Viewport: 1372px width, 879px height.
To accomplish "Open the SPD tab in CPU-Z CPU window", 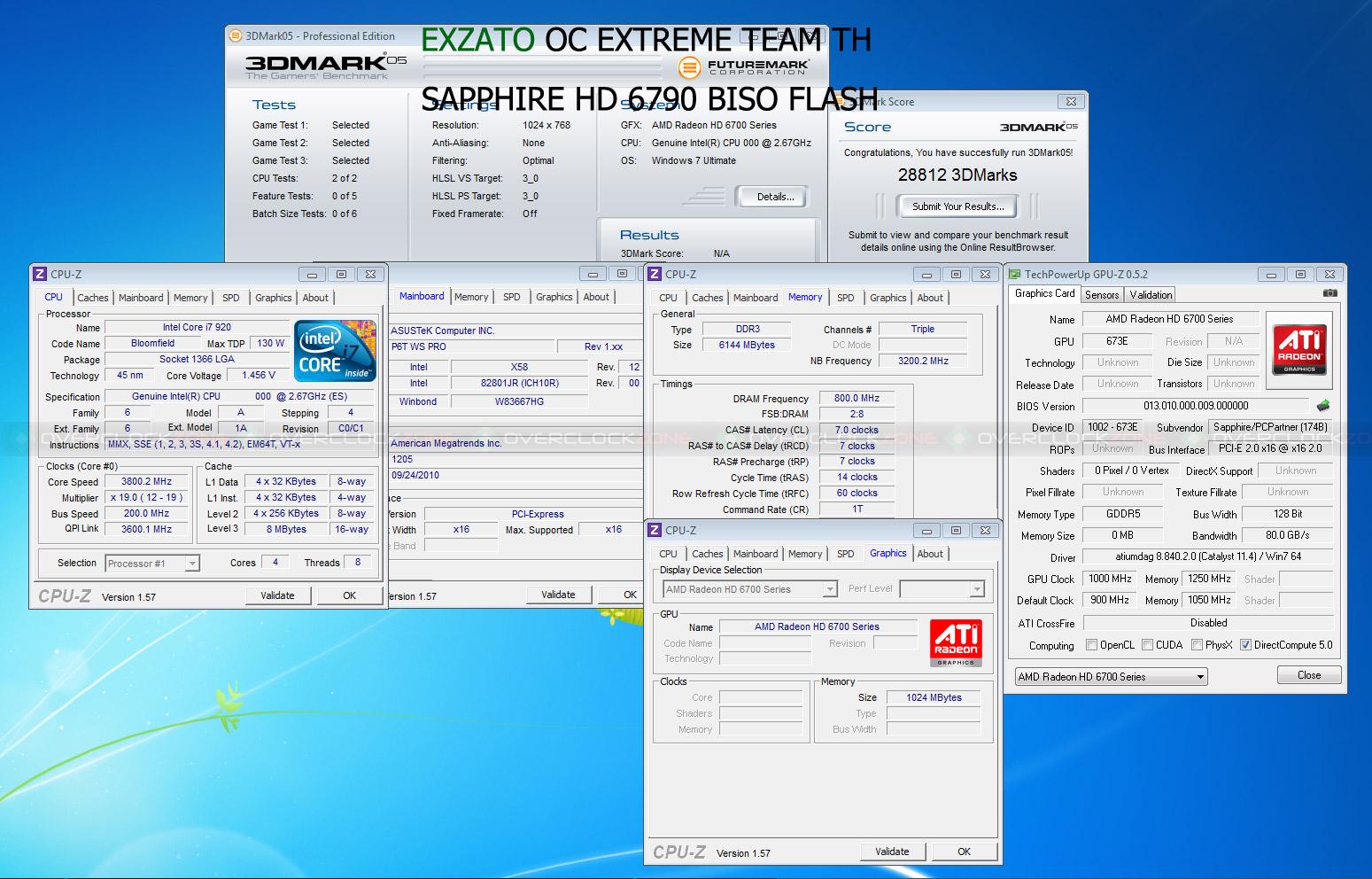I will tap(231, 298).
